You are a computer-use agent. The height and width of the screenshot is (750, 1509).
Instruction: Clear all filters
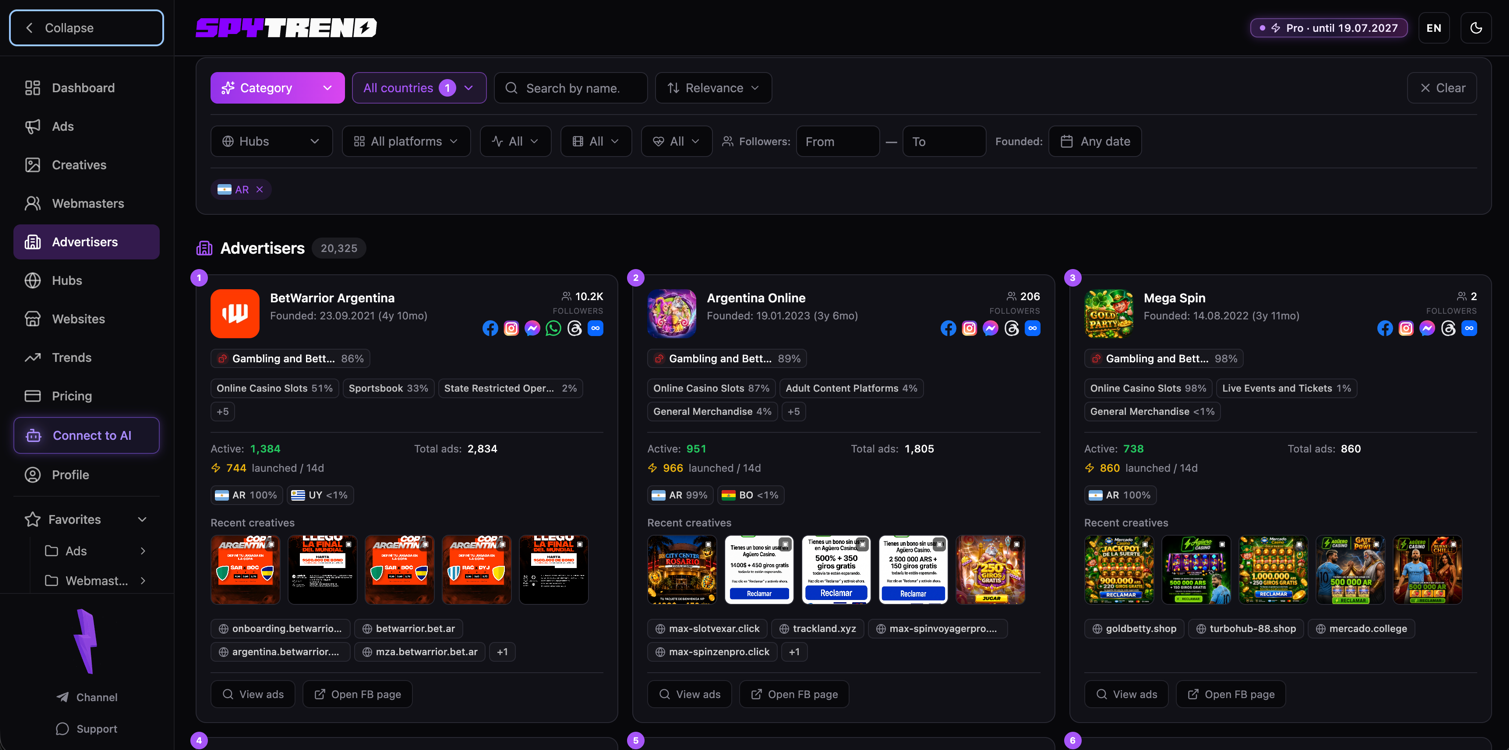coord(1442,88)
